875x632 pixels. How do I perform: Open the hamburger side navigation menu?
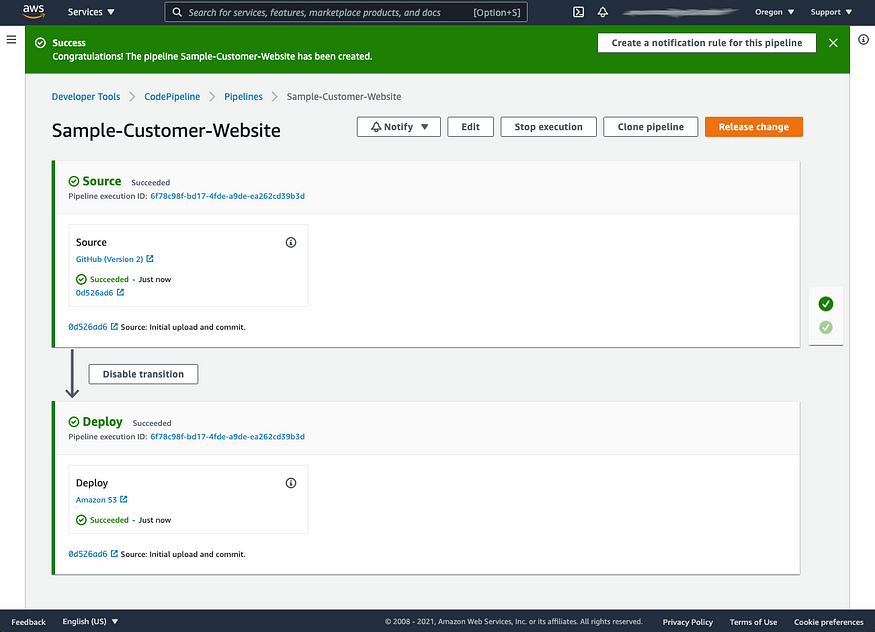(11, 40)
